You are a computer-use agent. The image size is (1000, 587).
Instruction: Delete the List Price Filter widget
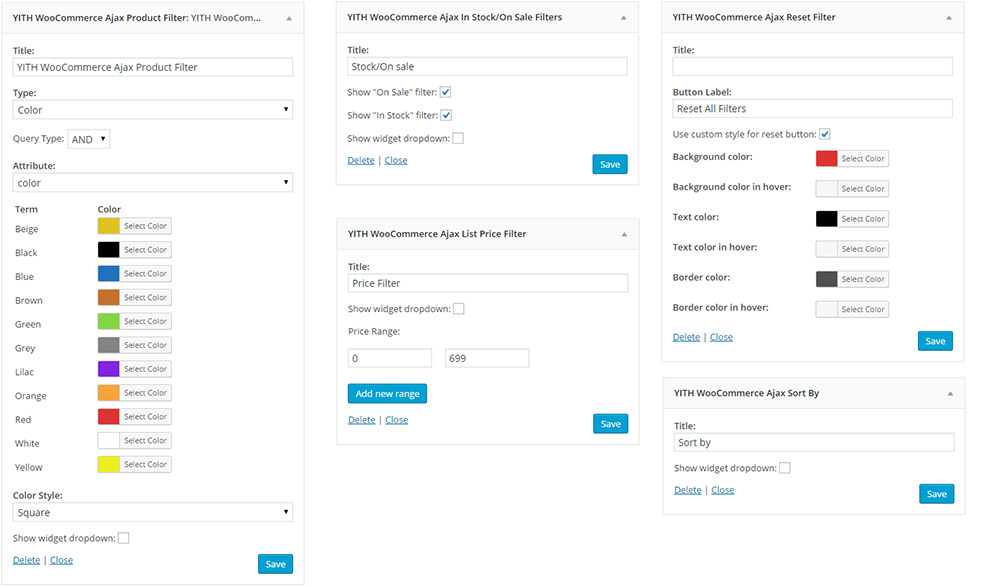[362, 419]
